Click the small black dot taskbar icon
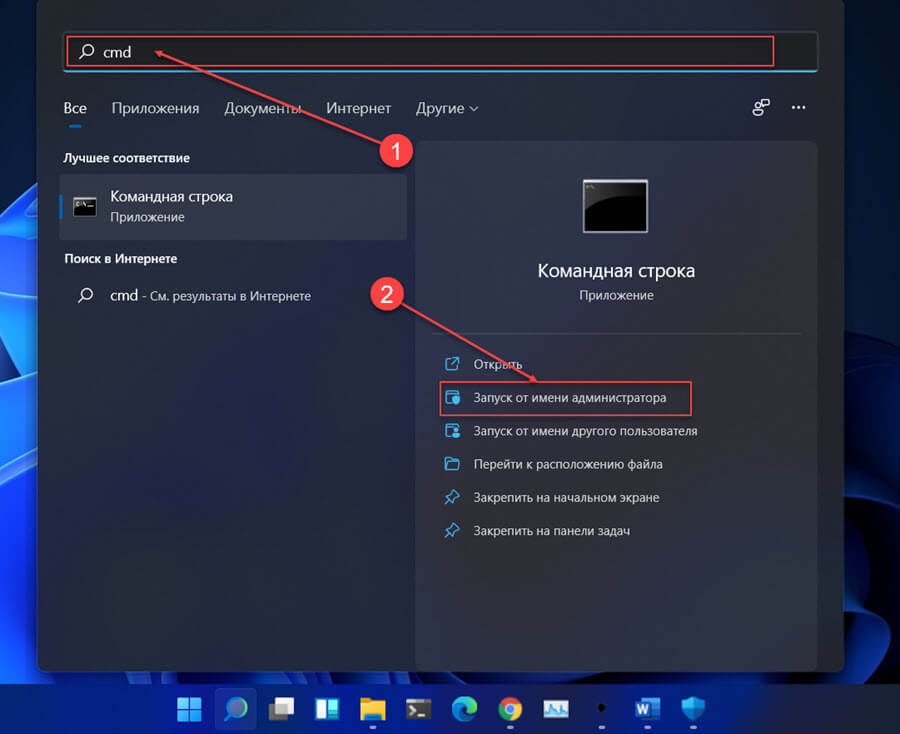The width and height of the screenshot is (900, 734). tap(602, 708)
